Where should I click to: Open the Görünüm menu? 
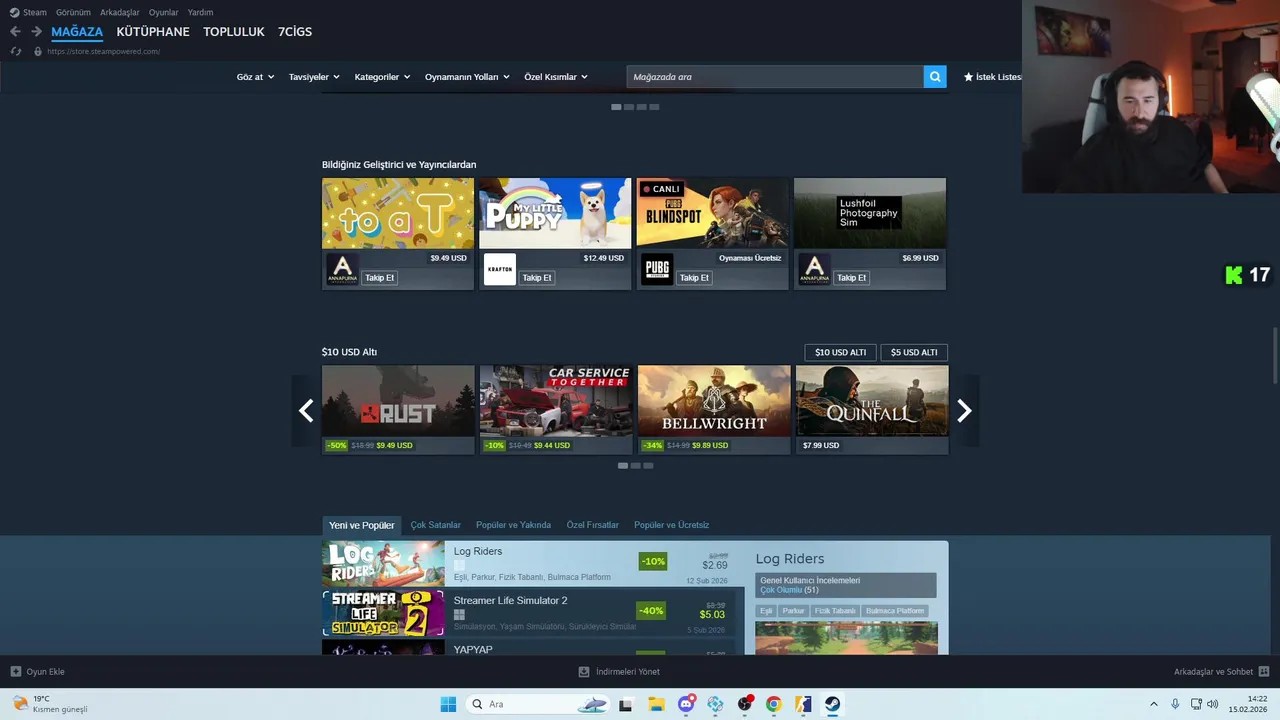[x=73, y=12]
